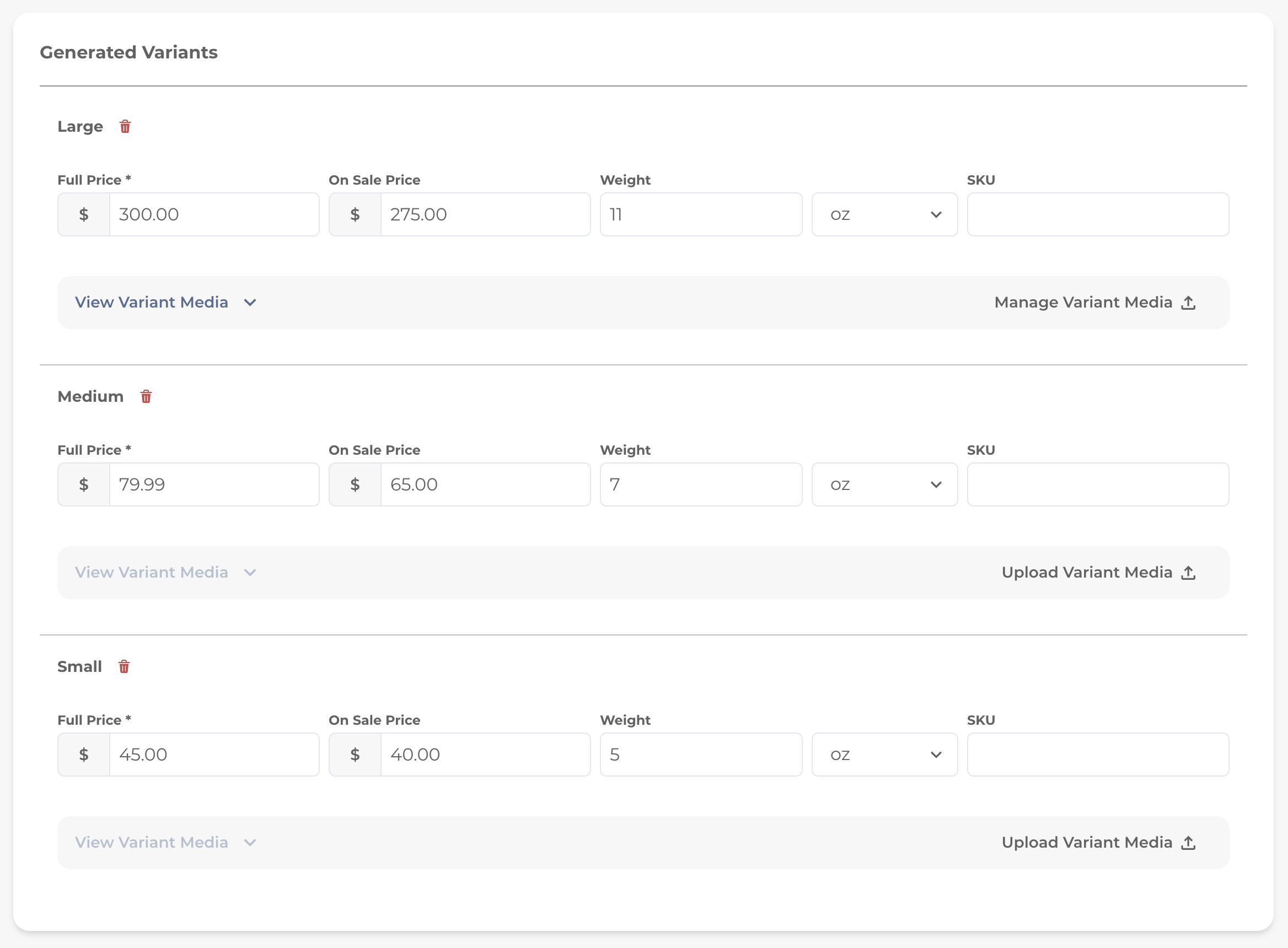Expand View Variant Media for Medium

click(x=165, y=573)
